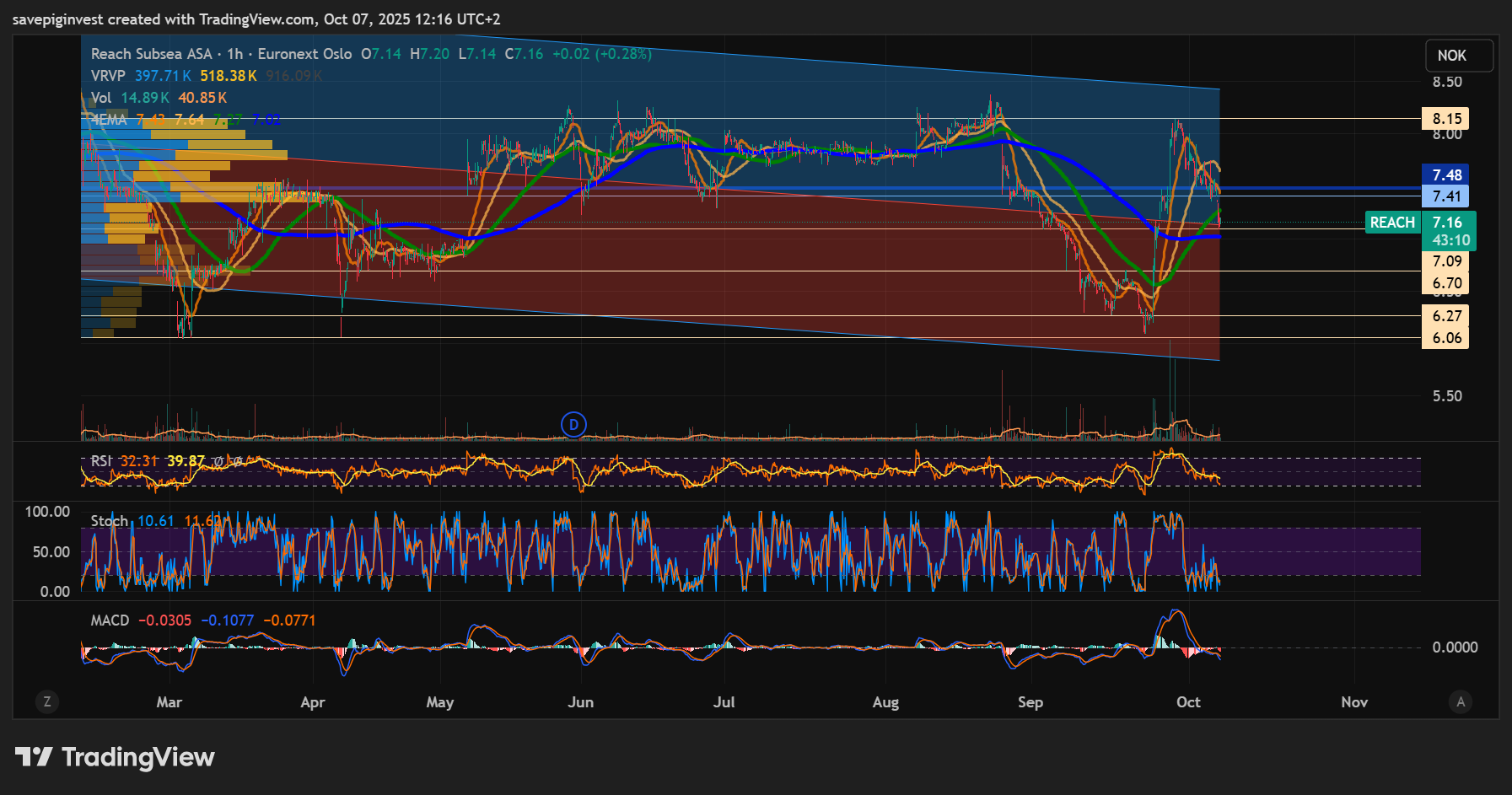Click the Z timezone icon at bottom left
1512x795 pixels.
pyautogui.click(x=47, y=701)
